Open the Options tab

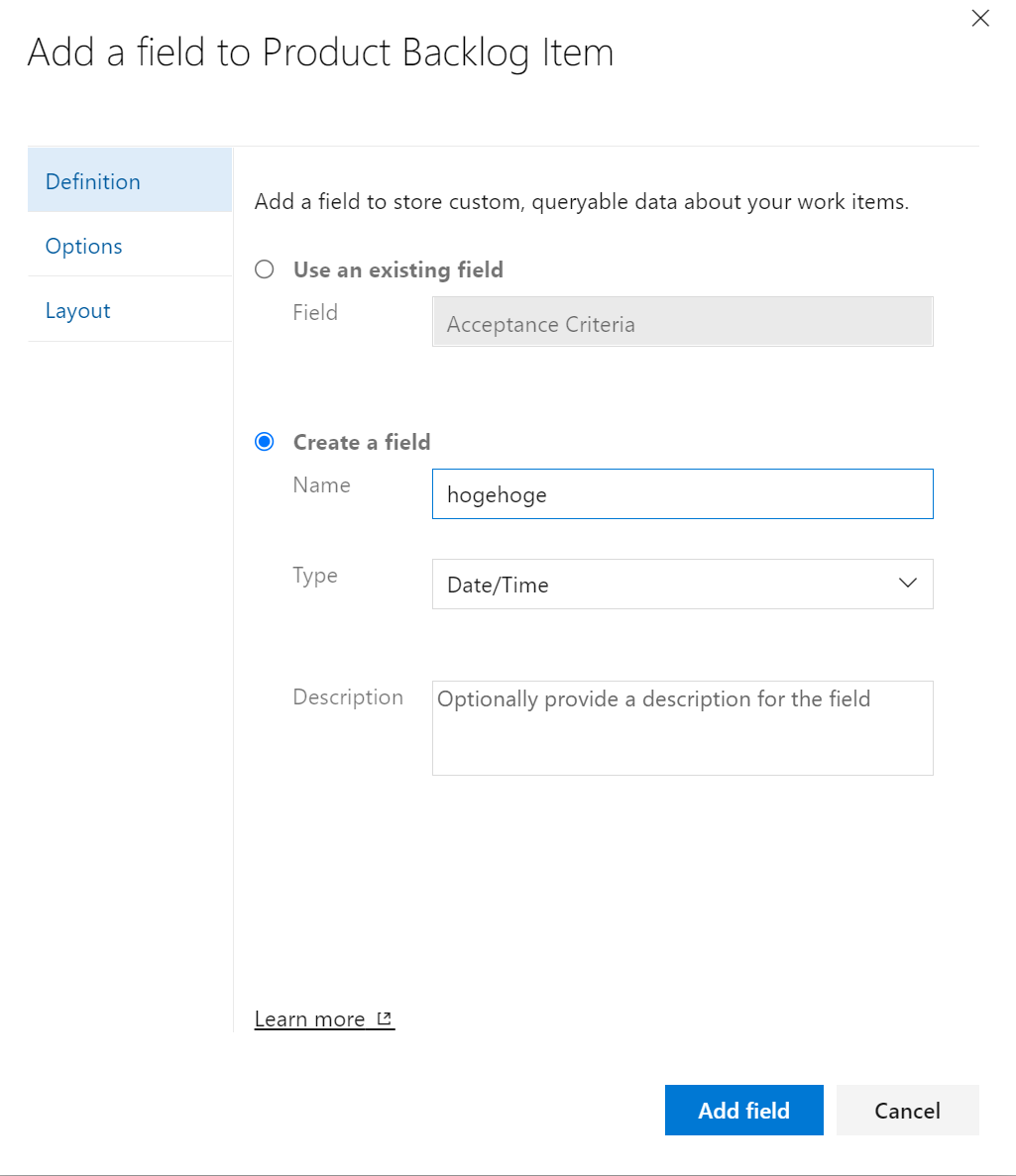(x=84, y=246)
